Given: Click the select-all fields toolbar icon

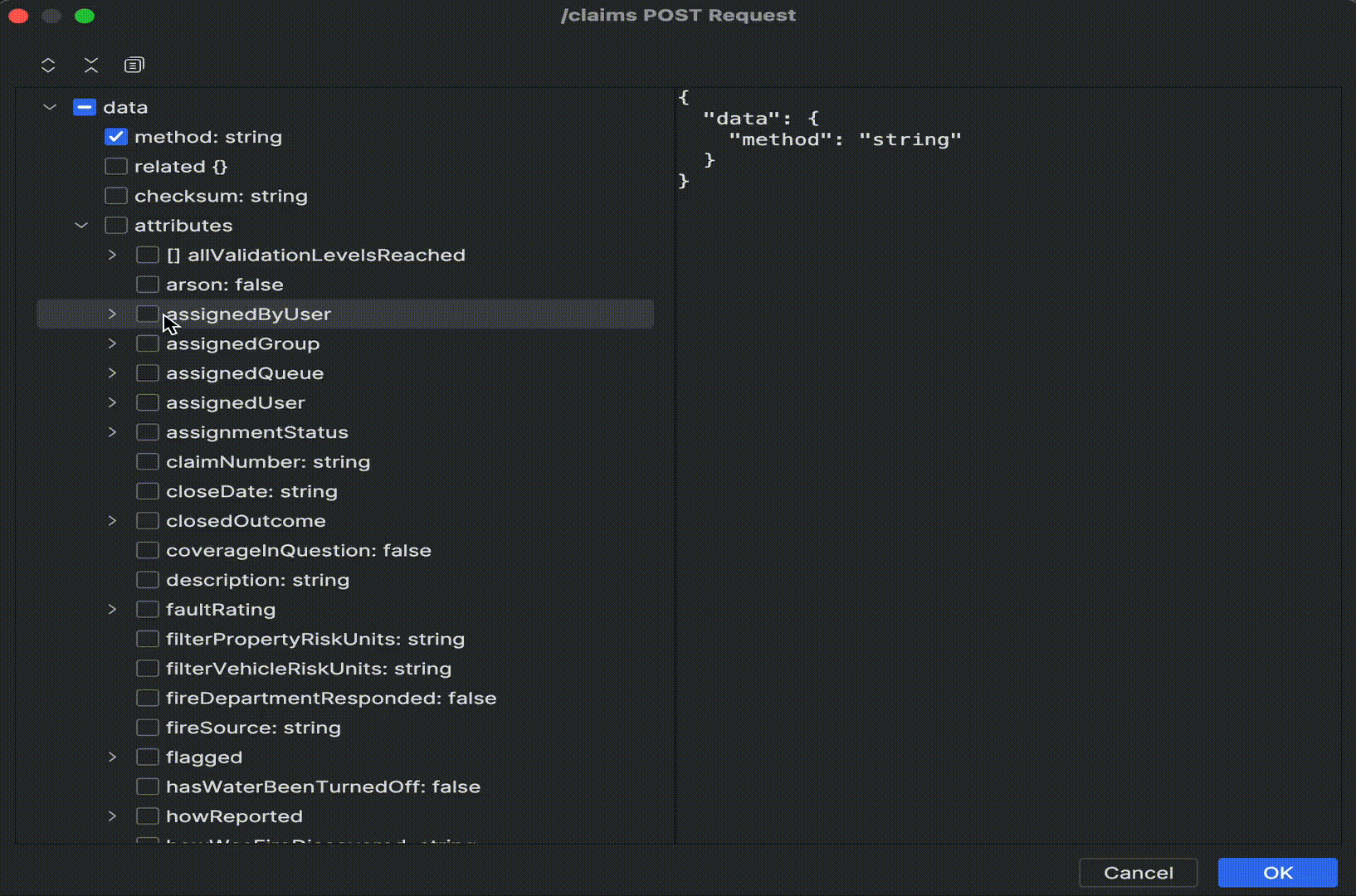Looking at the screenshot, I should pos(134,65).
